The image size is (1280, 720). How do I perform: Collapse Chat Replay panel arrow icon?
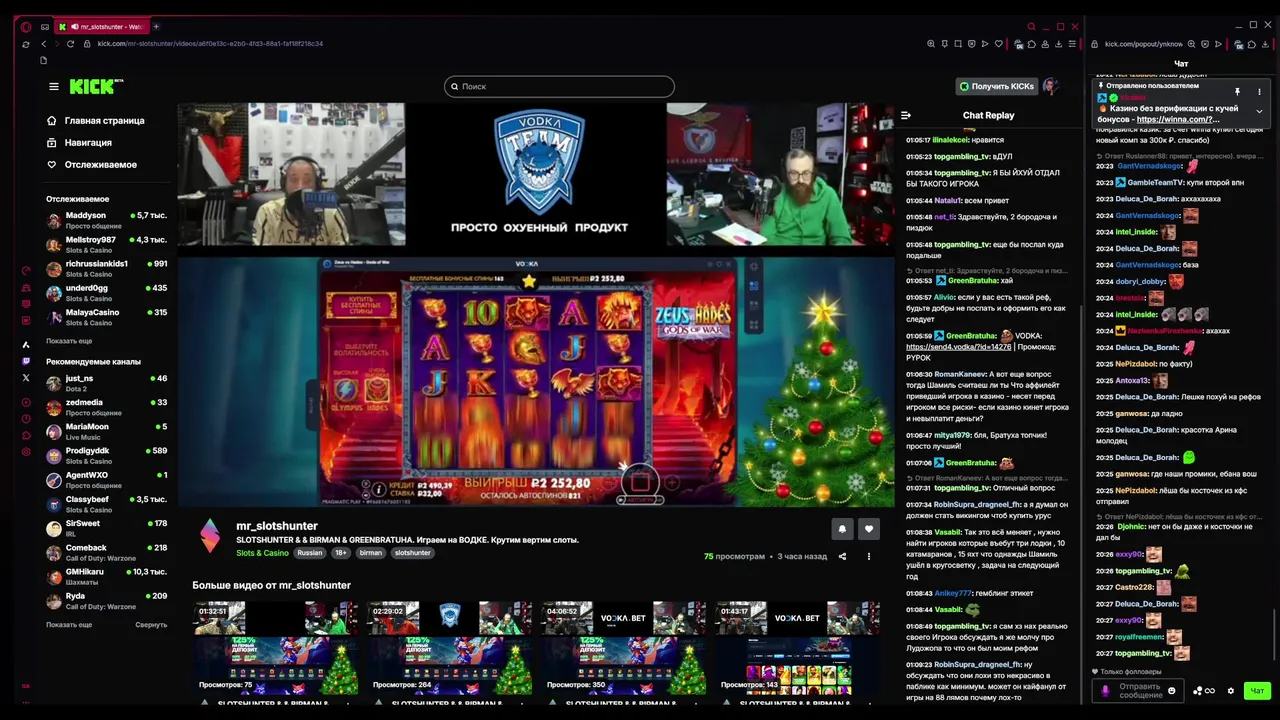pyautogui.click(x=906, y=115)
